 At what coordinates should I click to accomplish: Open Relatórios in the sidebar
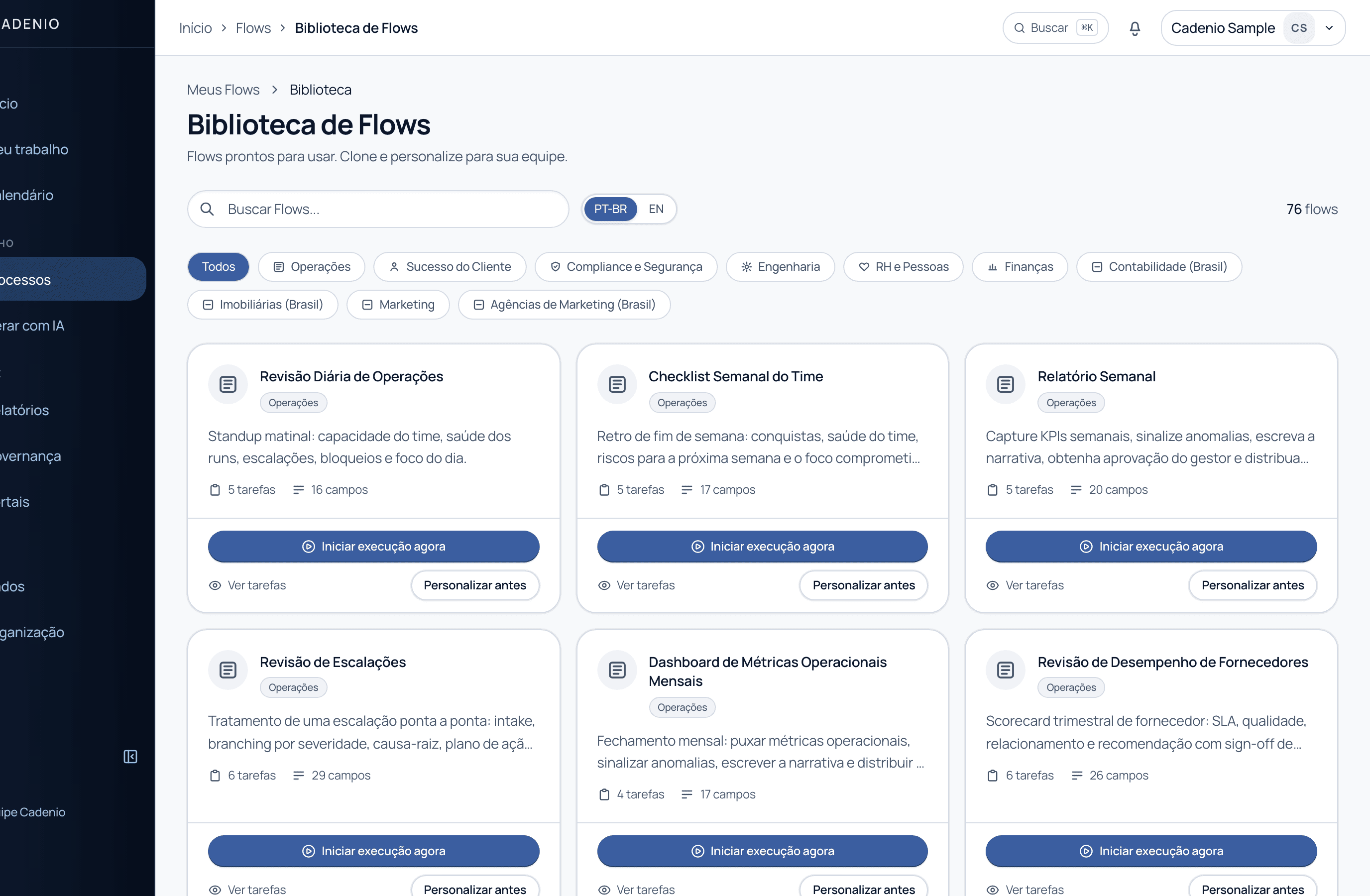pos(25,410)
